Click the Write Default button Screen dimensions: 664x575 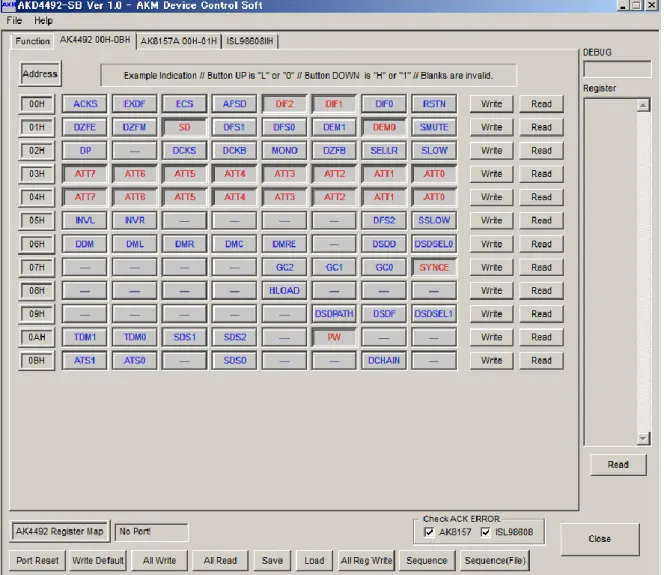pos(98,560)
